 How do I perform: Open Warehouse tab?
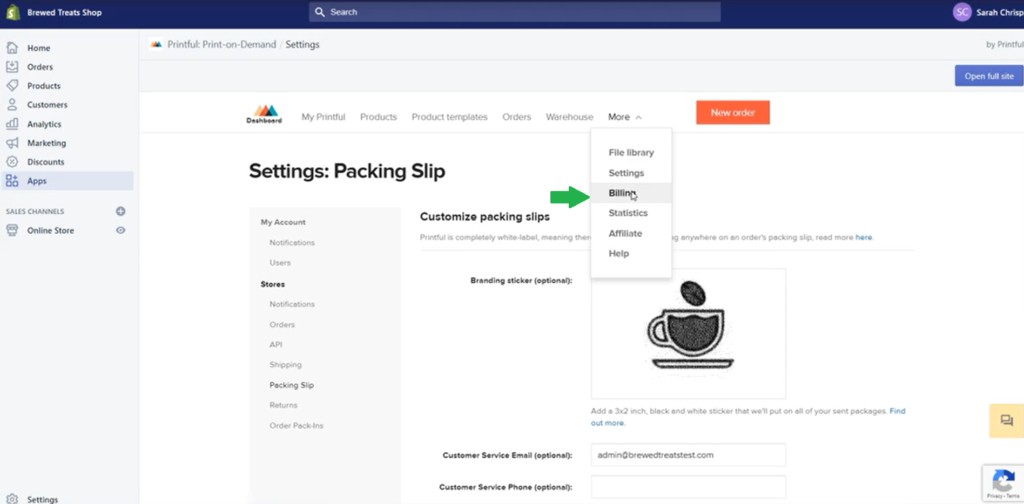(569, 118)
